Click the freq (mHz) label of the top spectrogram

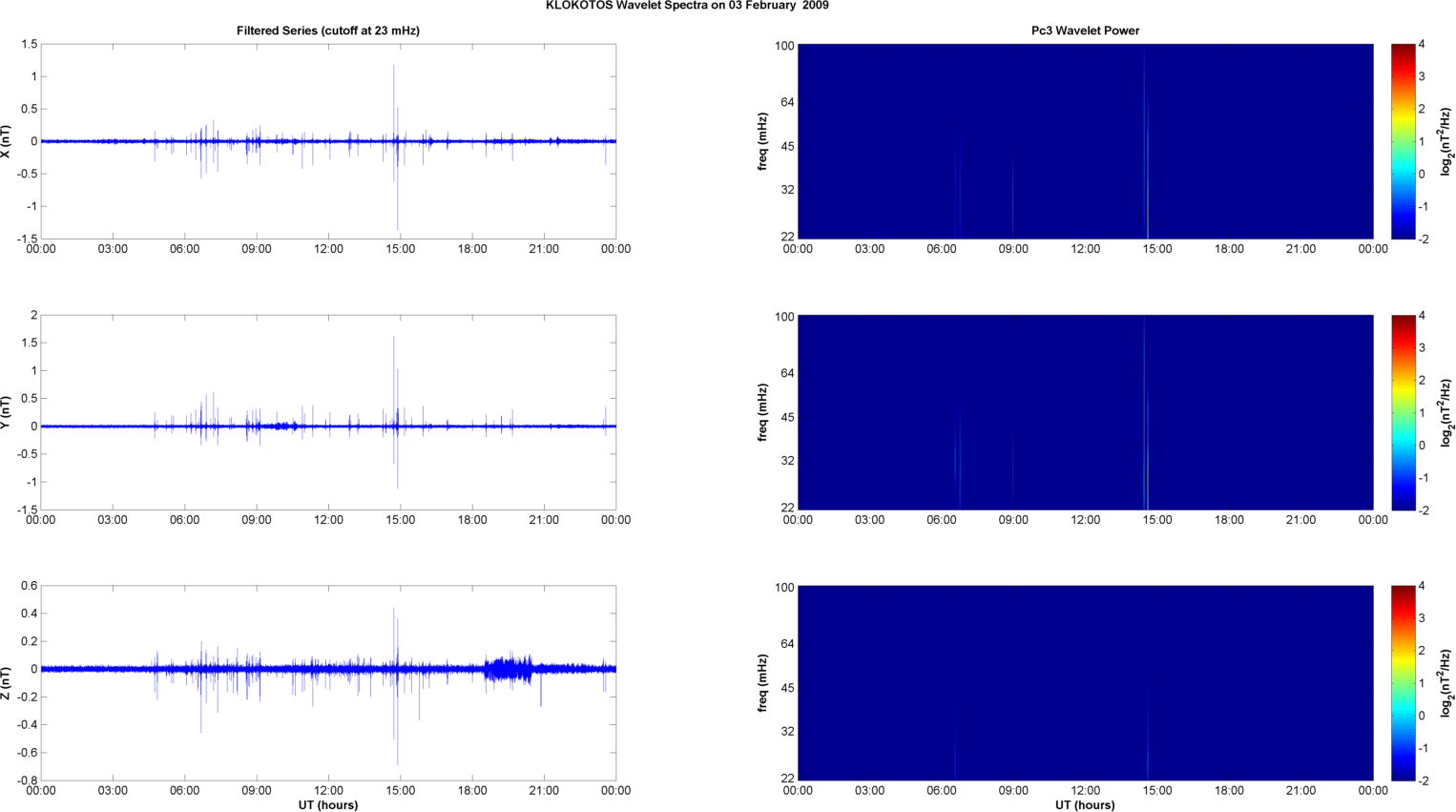pos(762,141)
